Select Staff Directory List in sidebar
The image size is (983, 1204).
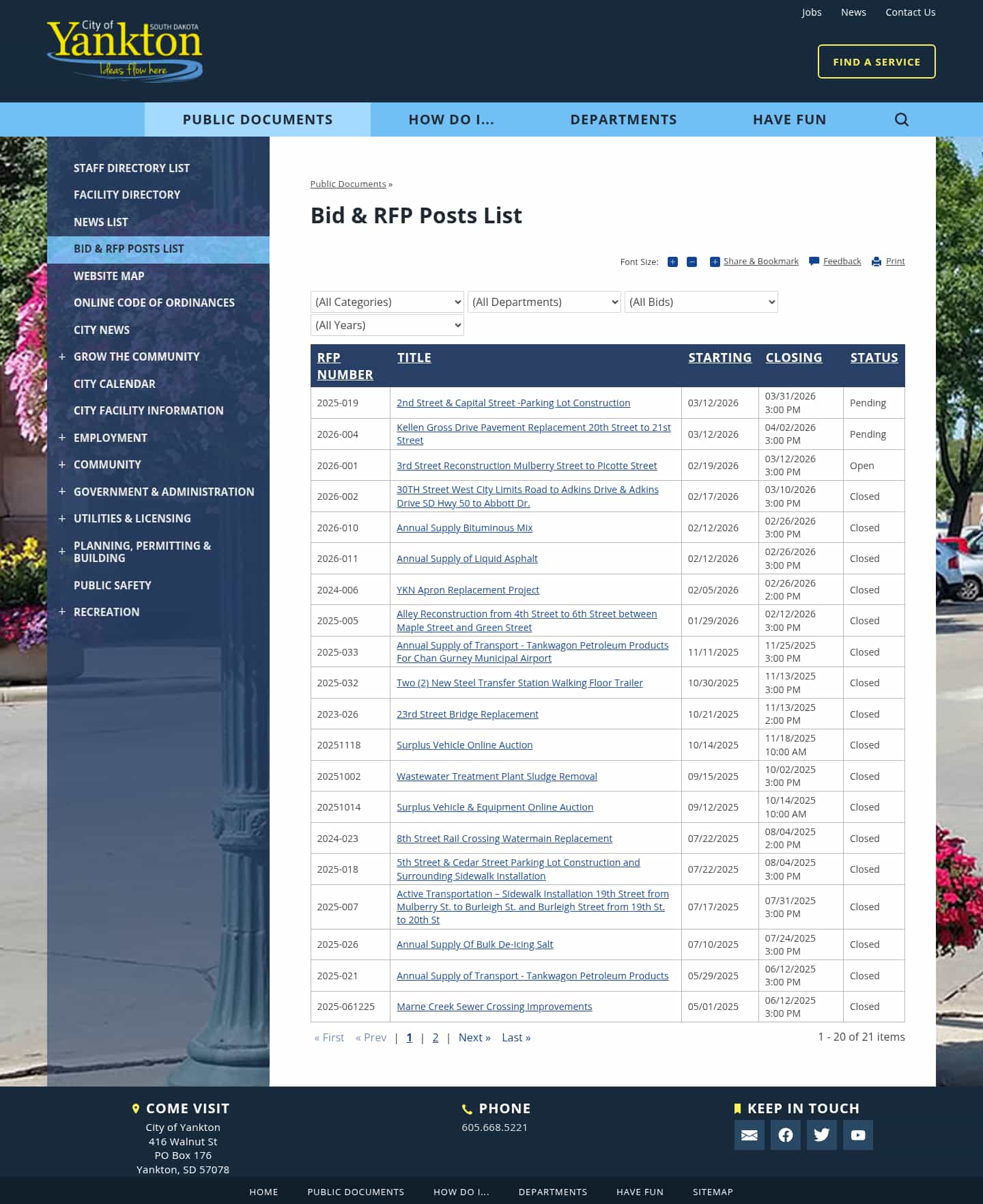[132, 168]
